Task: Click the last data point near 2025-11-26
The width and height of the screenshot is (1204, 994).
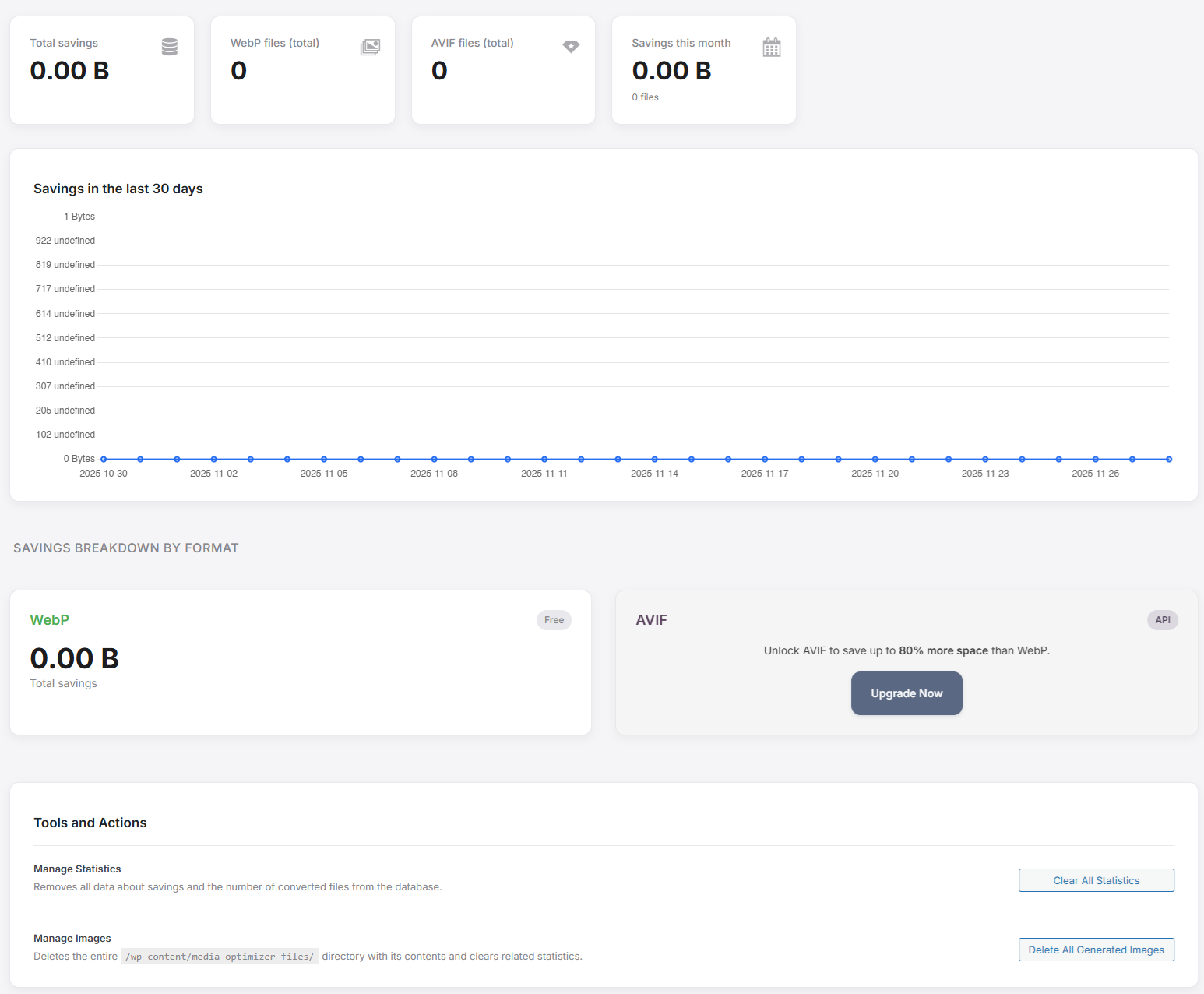Action: point(1168,459)
